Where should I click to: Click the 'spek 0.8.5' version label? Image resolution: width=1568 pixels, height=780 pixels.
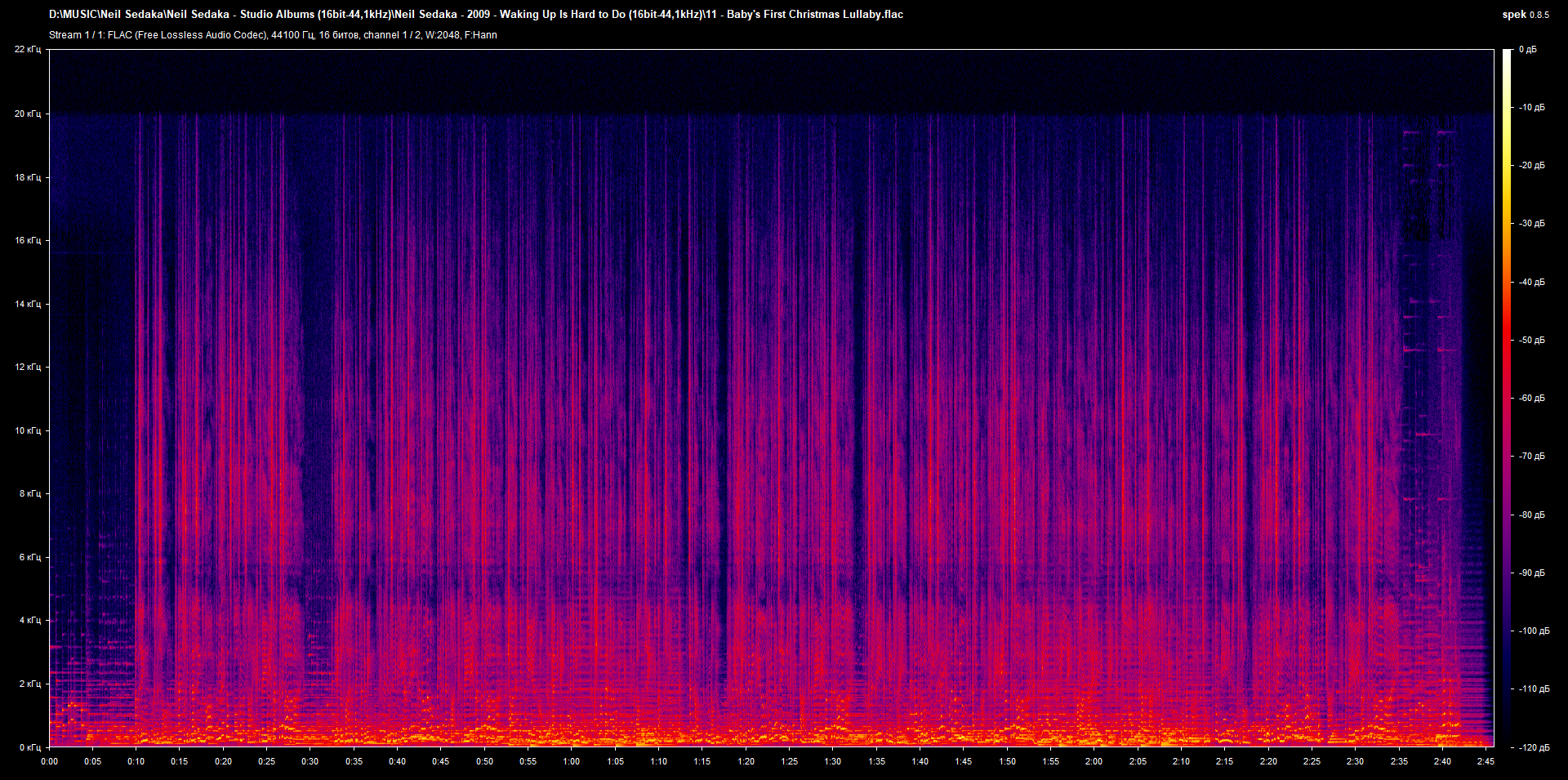click(x=1526, y=14)
